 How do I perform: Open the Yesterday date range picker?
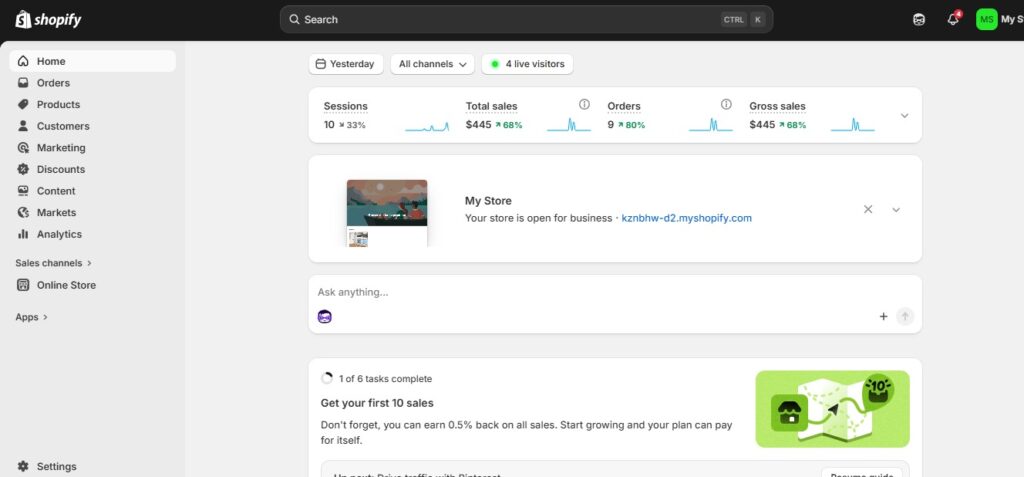click(x=345, y=64)
